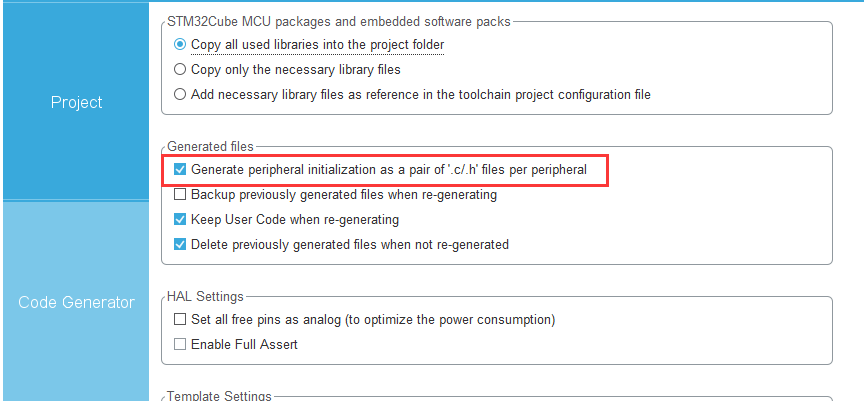Click the 'Enable Full Assert' text label
Screen dimensions: 864x401
click(x=244, y=344)
